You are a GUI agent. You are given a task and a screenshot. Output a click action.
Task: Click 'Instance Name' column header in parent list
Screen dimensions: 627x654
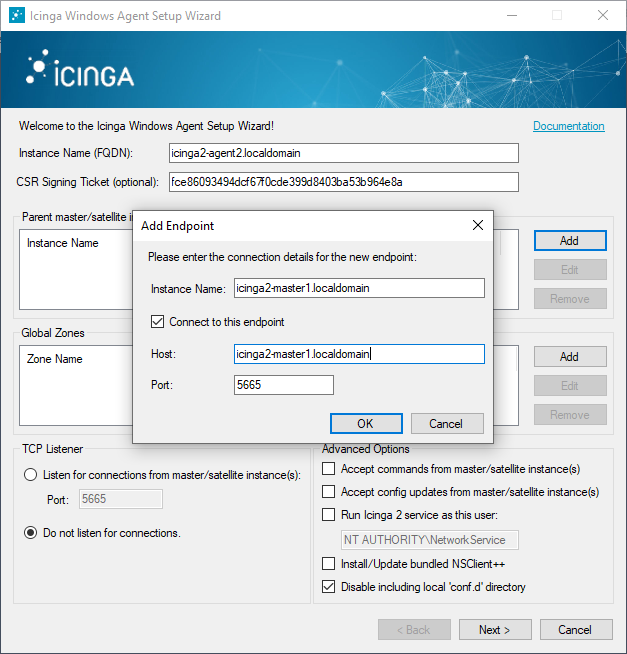coord(63,243)
